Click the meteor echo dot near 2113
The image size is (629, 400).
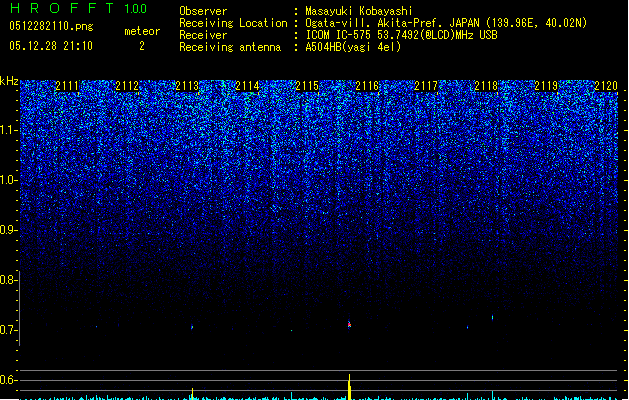pos(192,327)
